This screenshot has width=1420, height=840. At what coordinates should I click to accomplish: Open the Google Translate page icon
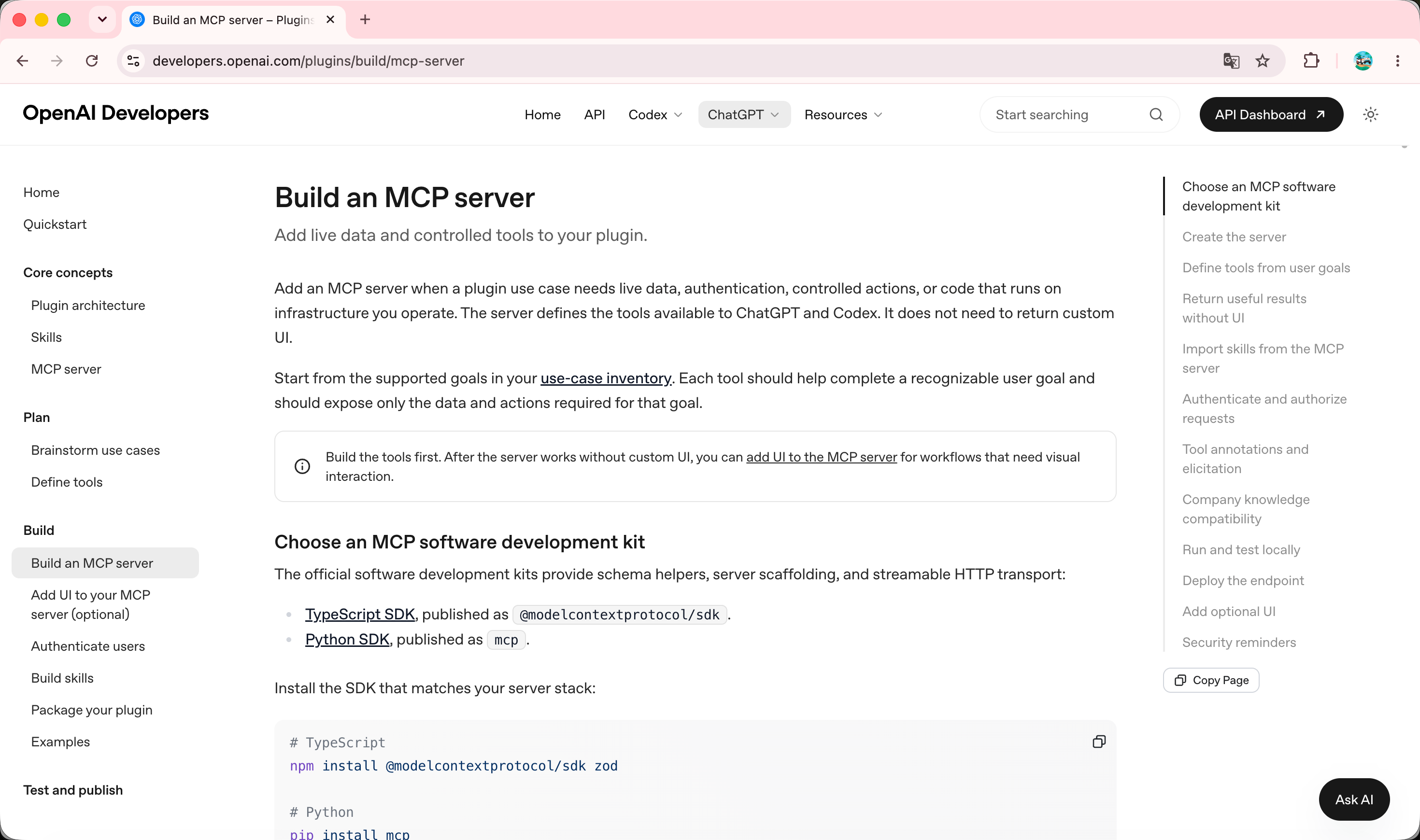coord(1231,60)
